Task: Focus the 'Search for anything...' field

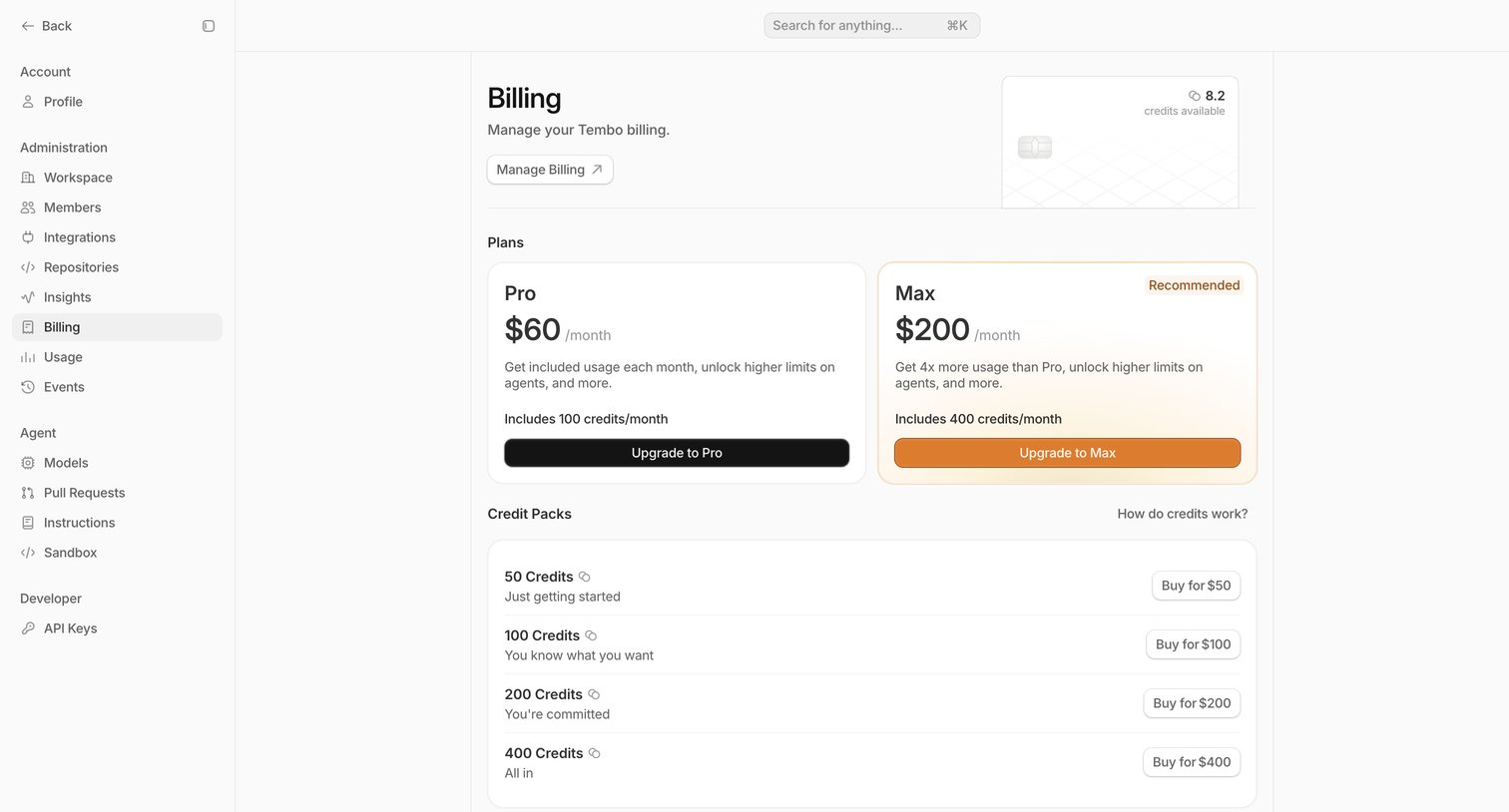Action: (871, 26)
